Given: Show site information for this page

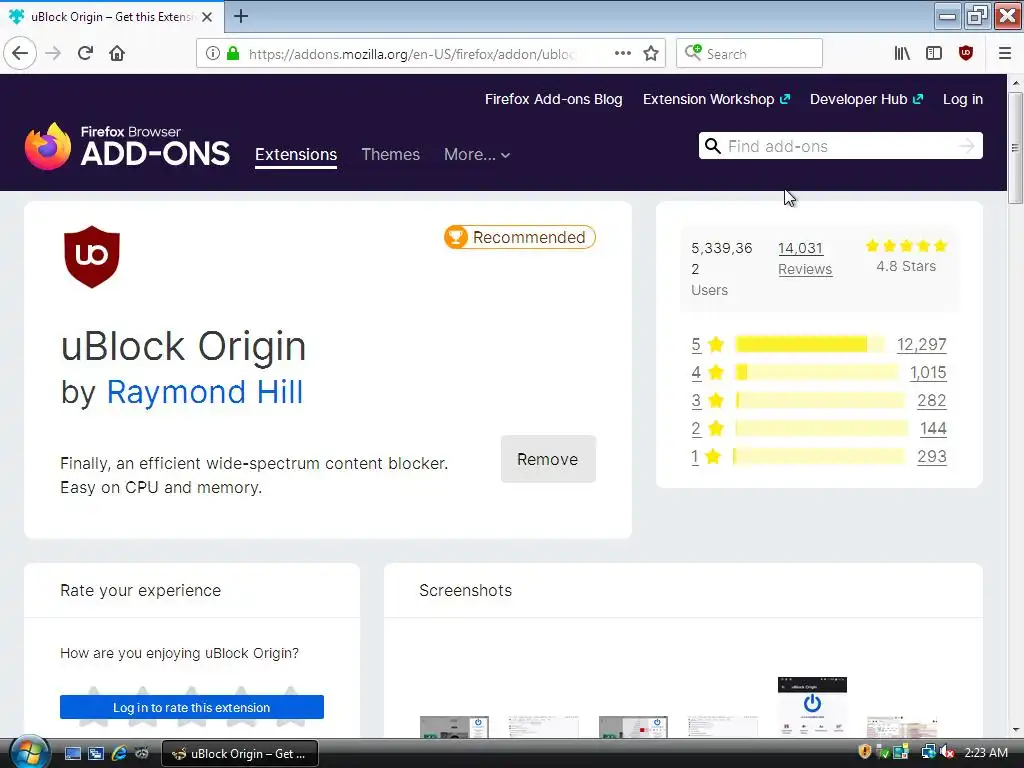Looking at the screenshot, I should pyautogui.click(x=212, y=53).
